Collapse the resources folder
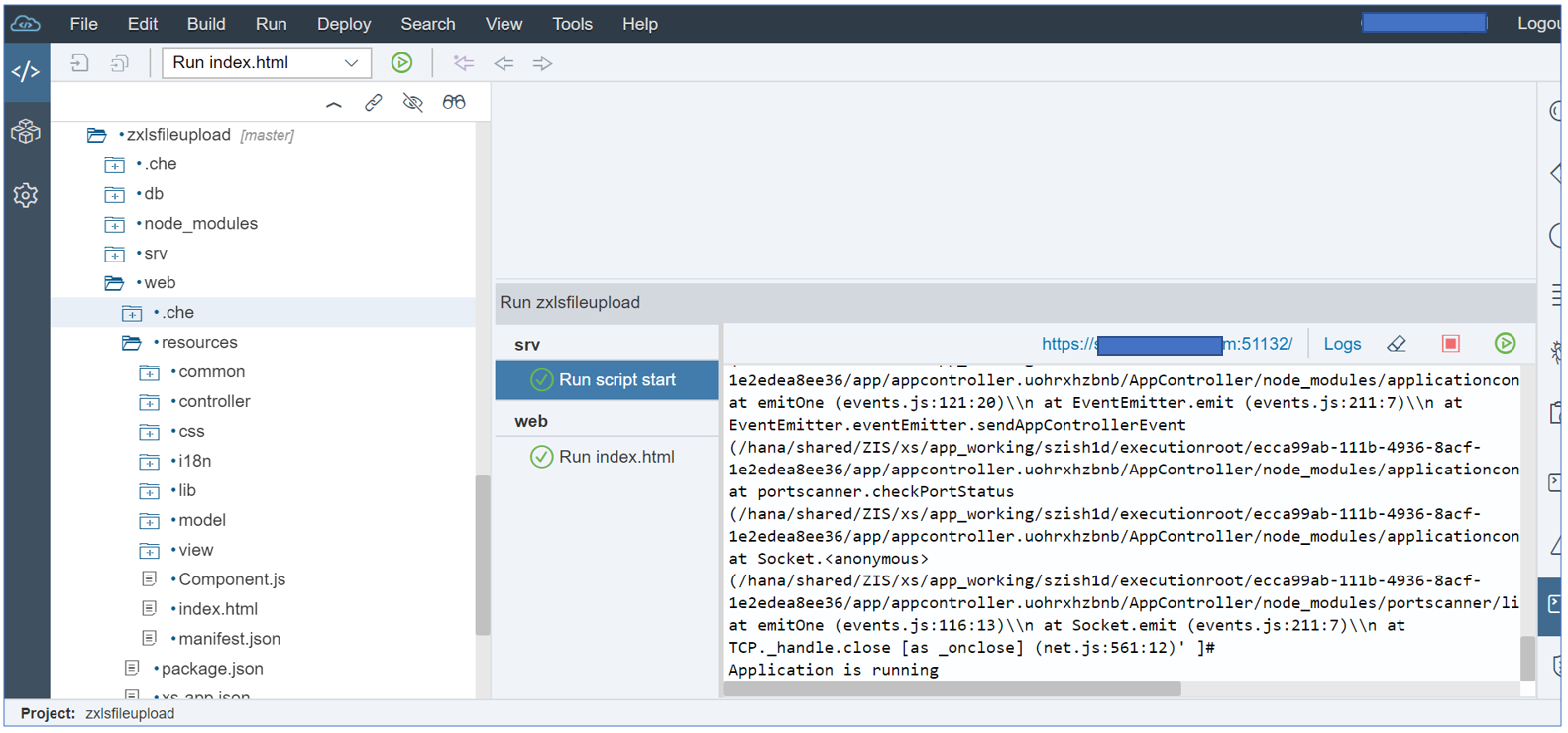Viewport: 1568px width, 733px height. point(131,343)
